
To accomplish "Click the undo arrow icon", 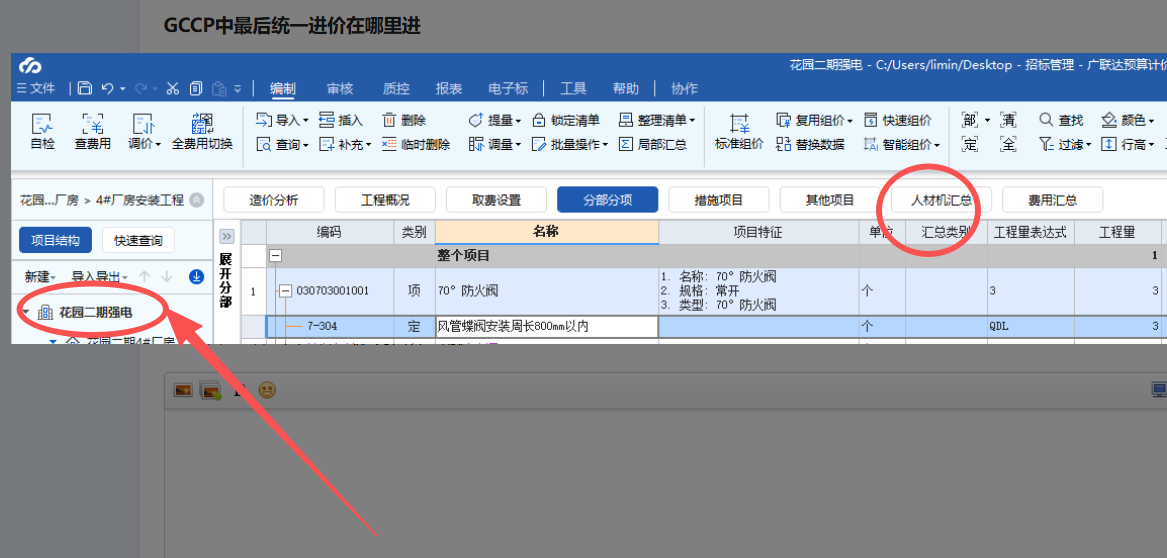I will [x=107, y=89].
